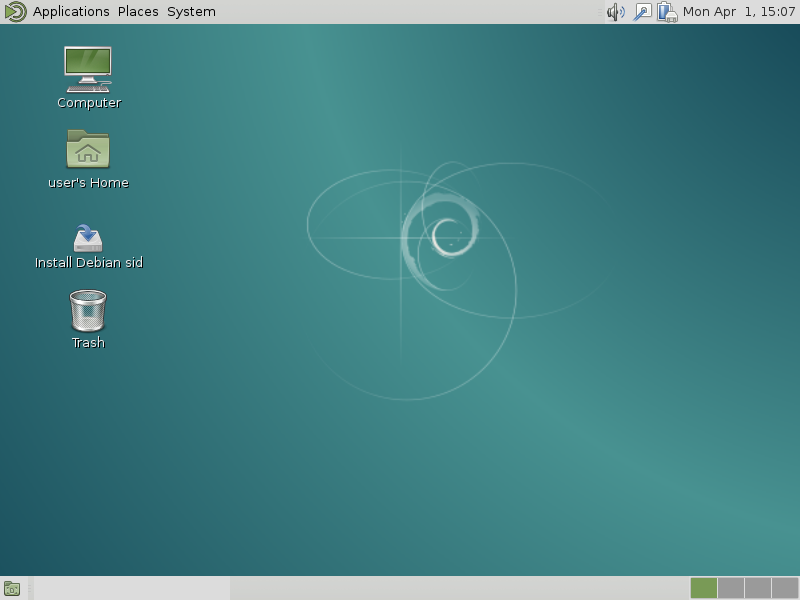Click the "Install Debian sid" label text
The height and width of the screenshot is (600, 800).
pyautogui.click(x=89, y=263)
